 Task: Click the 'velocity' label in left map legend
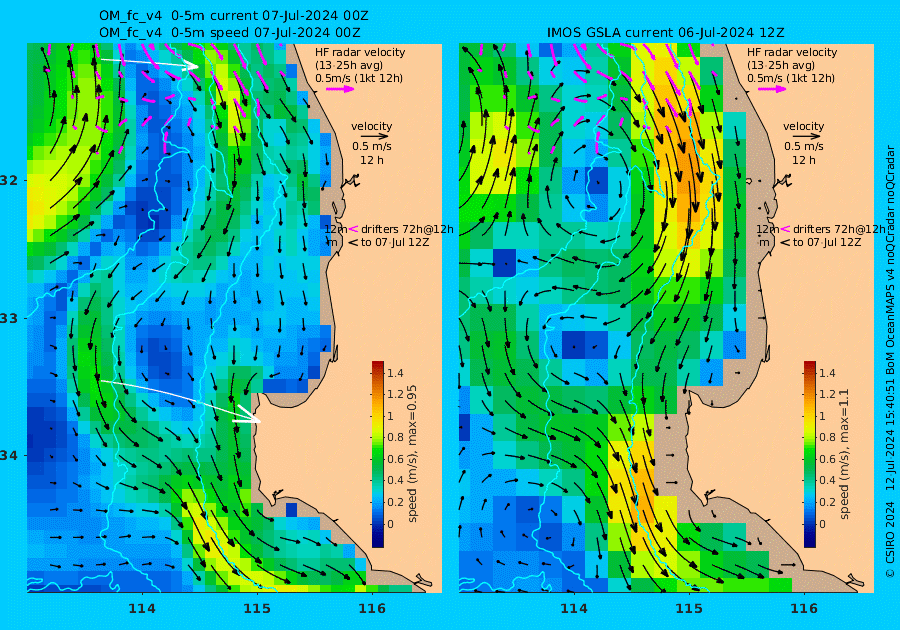[371, 126]
